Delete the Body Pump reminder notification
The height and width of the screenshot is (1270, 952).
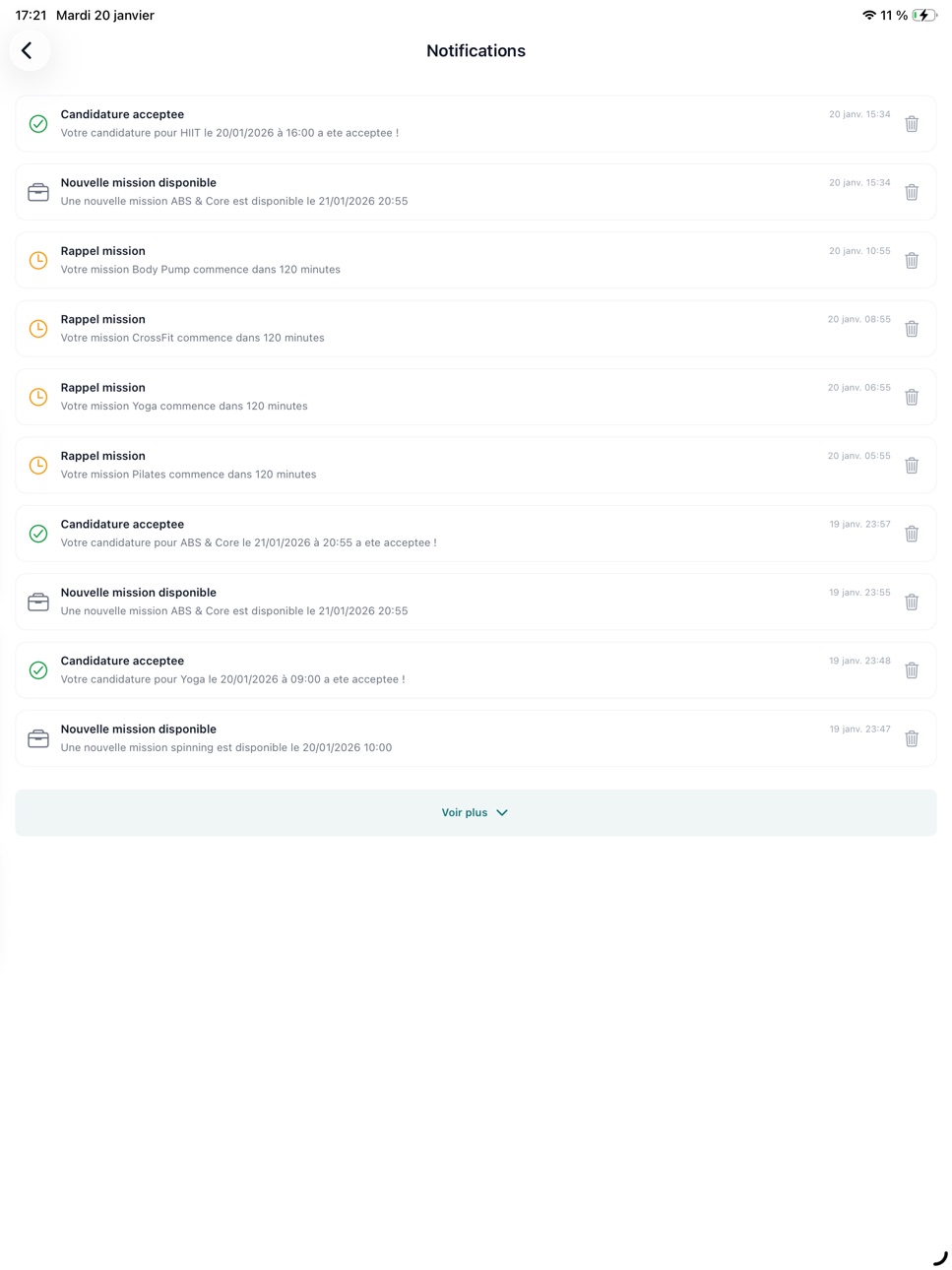pyautogui.click(x=912, y=261)
